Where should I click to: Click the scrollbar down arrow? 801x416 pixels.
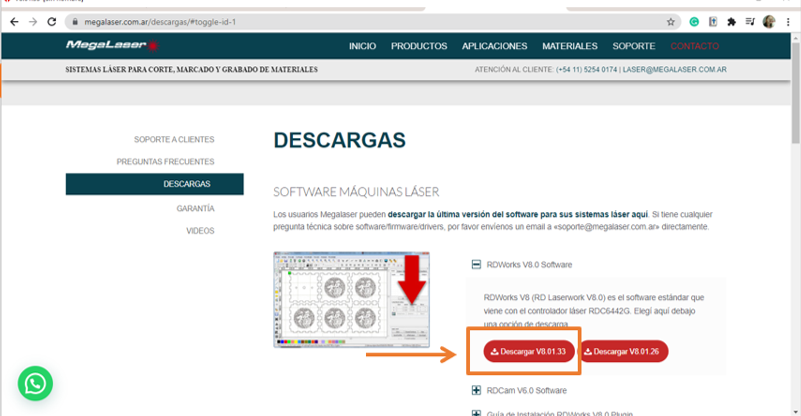click(x=796, y=411)
